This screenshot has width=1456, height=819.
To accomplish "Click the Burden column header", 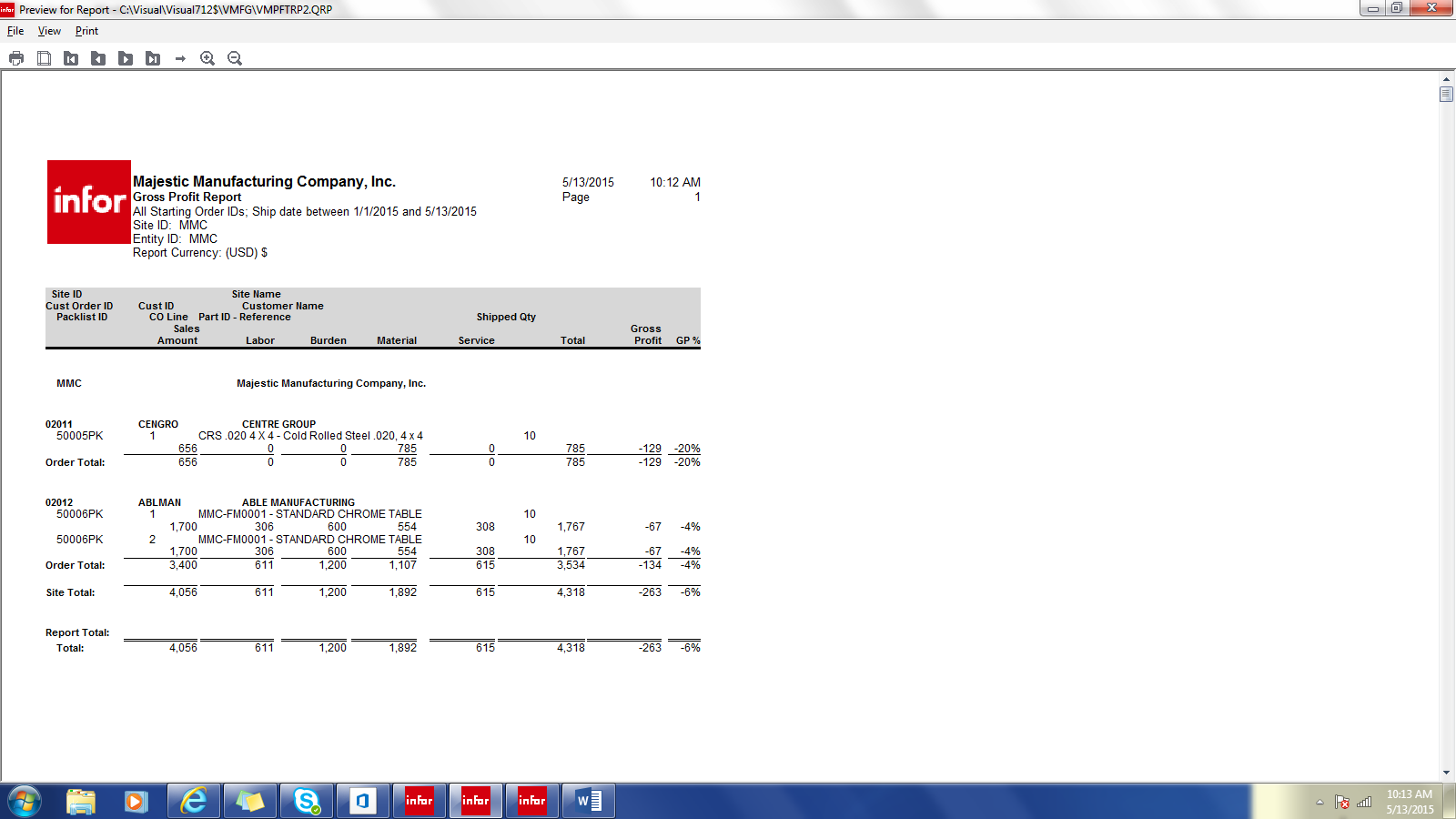I will 329,340.
